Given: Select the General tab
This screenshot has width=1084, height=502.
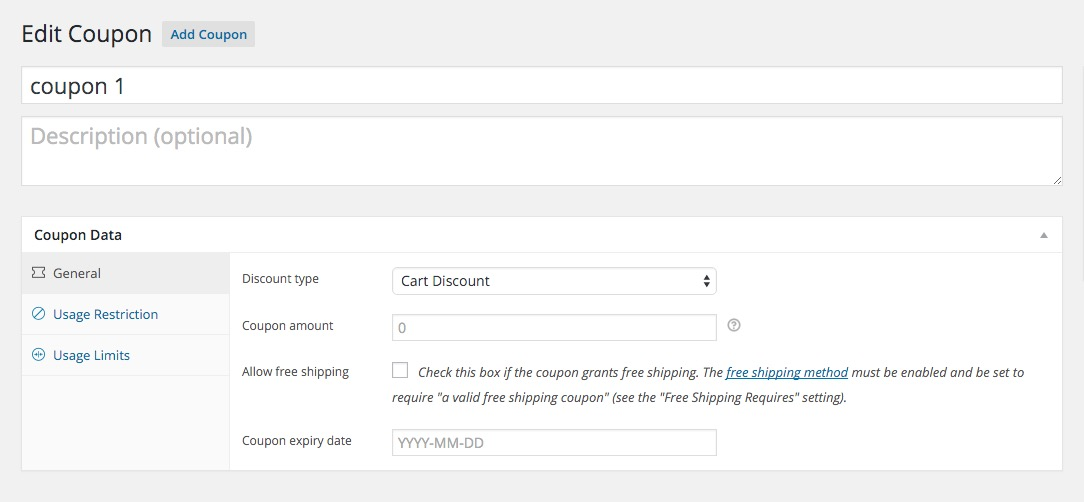Looking at the screenshot, I should tap(77, 273).
